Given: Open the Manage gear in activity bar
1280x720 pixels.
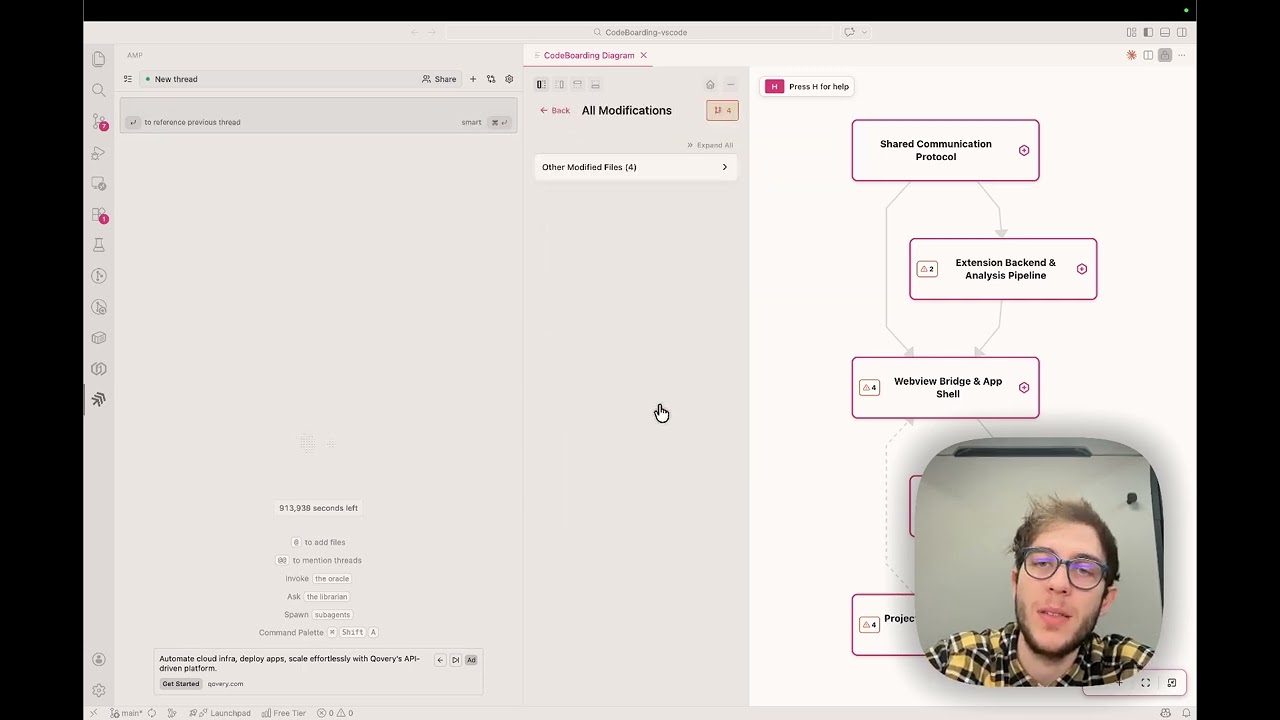Looking at the screenshot, I should pos(98,690).
